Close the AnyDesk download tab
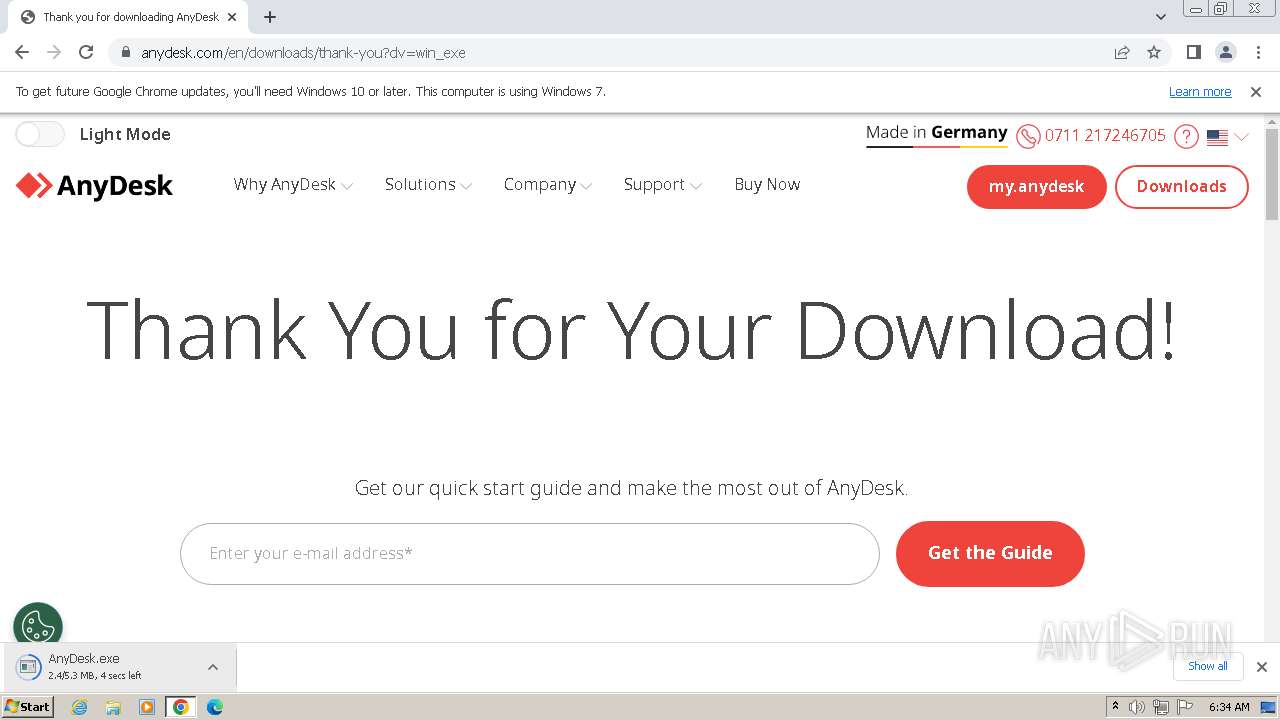Viewport: 1280px width, 720px height. [x=232, y=17]
